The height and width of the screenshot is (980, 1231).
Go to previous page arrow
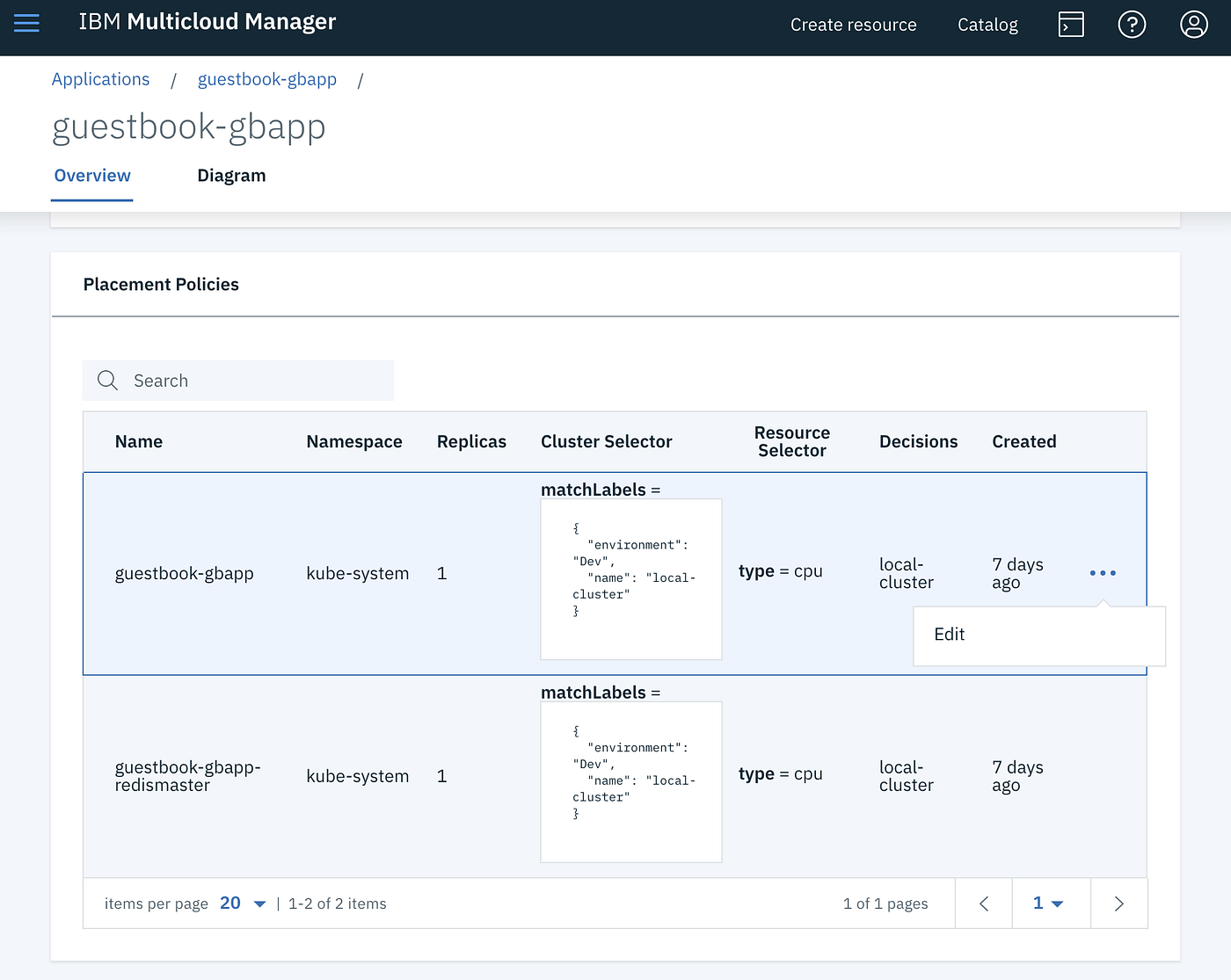coord(984,904)
